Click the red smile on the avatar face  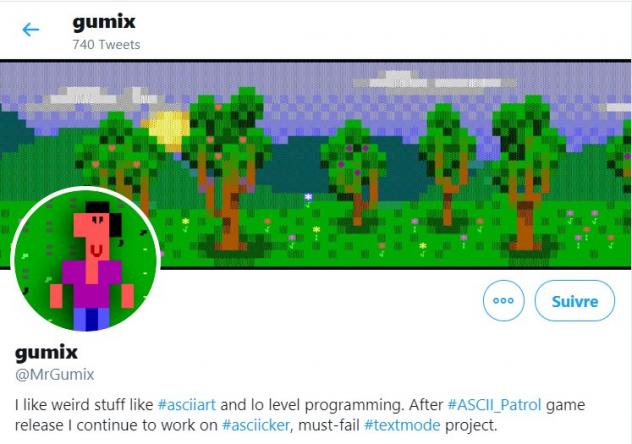pos(96,251)
